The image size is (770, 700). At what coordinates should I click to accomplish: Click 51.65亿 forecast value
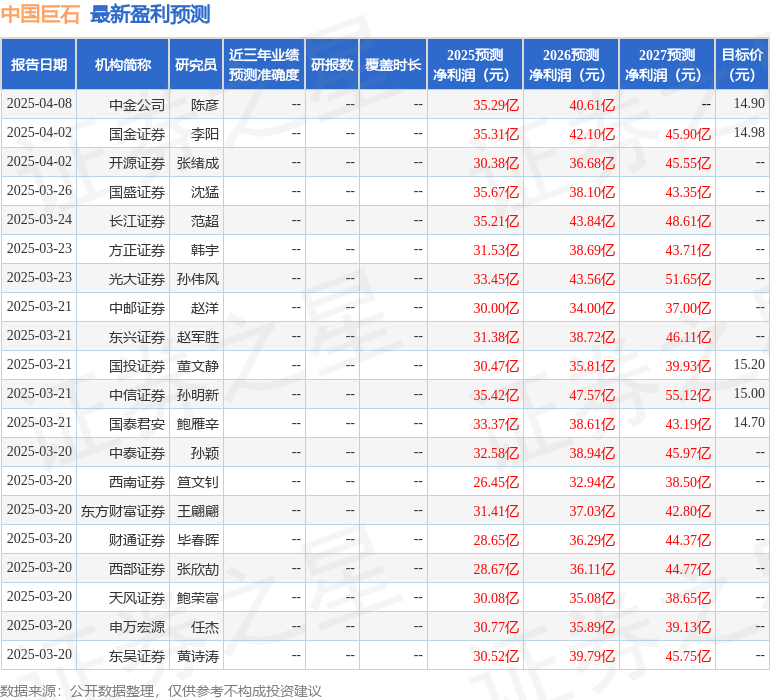[x=688, y=279]
